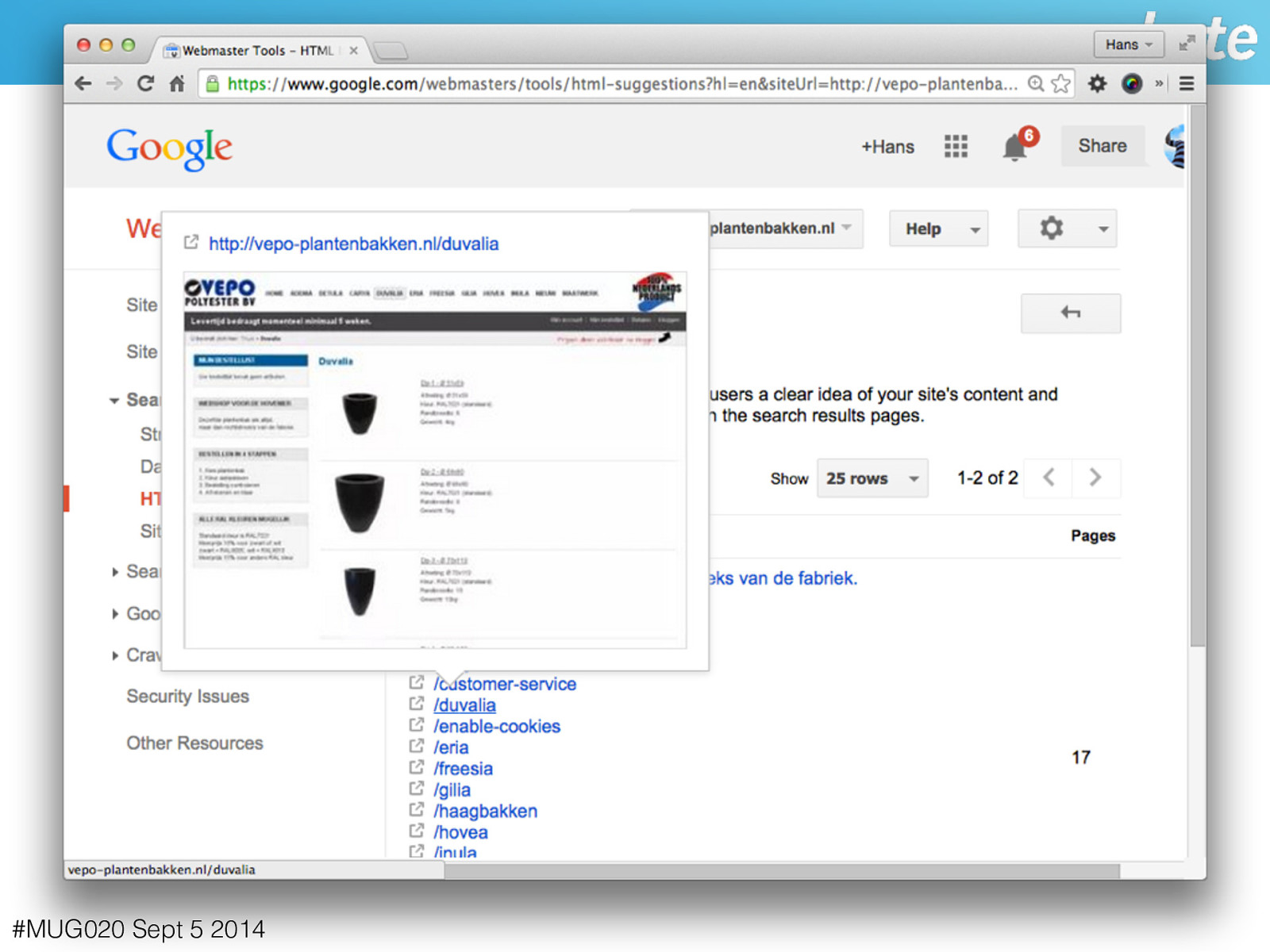Click the horizontal scrollbar at the bottom
The height and width of the screenshot is (952, 1270).
782,870
